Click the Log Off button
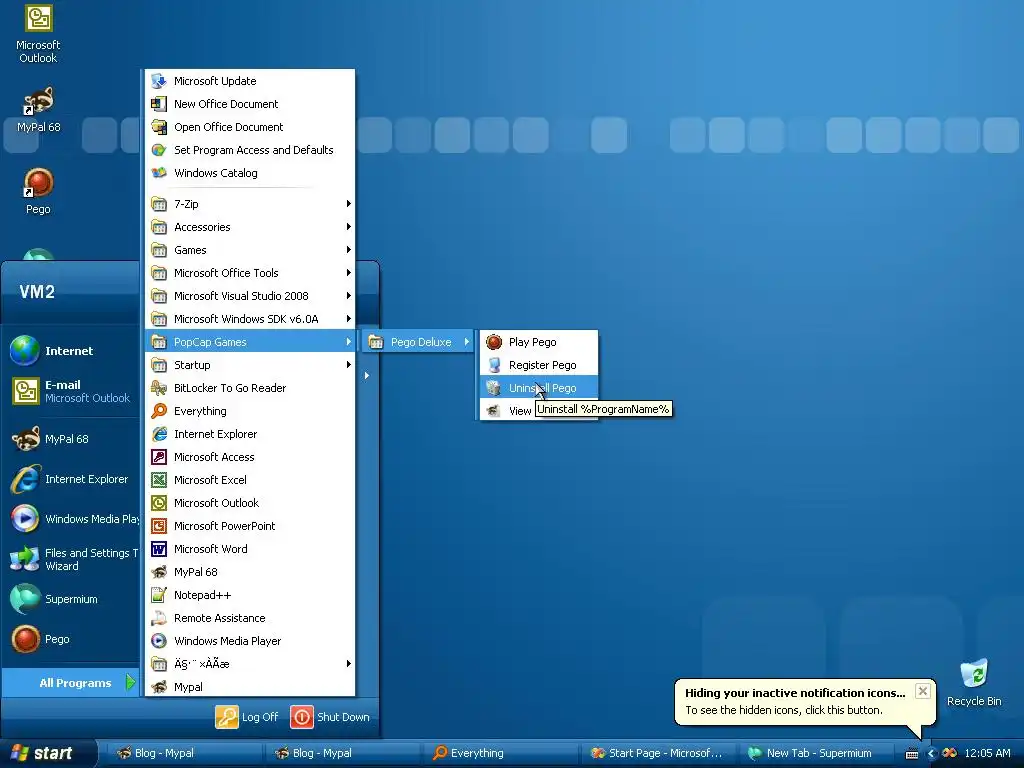This screenshot has width=1024, height=768. pyautogui.click(x=247, y=716)
